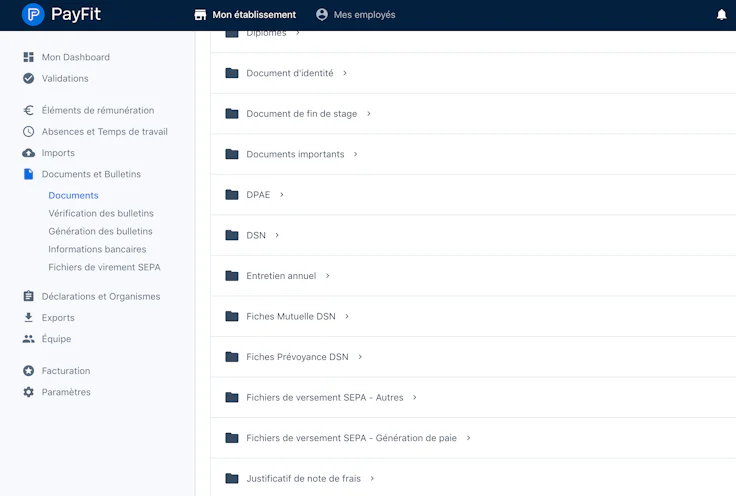736x496 pixels.
Task: Click the cloud upload icon for Imports
Action: 29,153
